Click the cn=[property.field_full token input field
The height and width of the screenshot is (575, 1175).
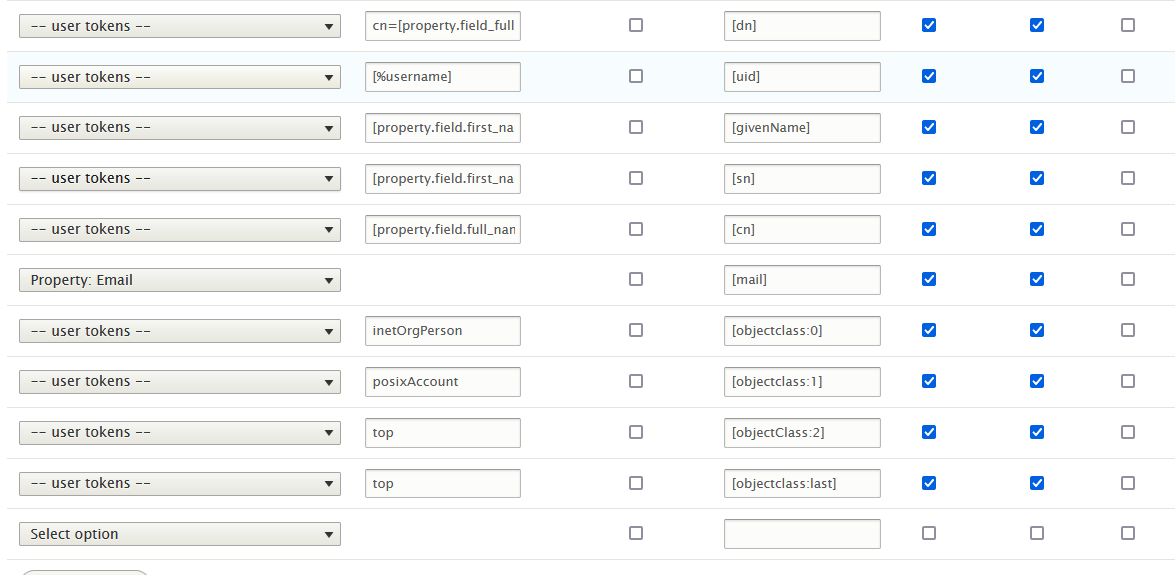pos(443,26)
